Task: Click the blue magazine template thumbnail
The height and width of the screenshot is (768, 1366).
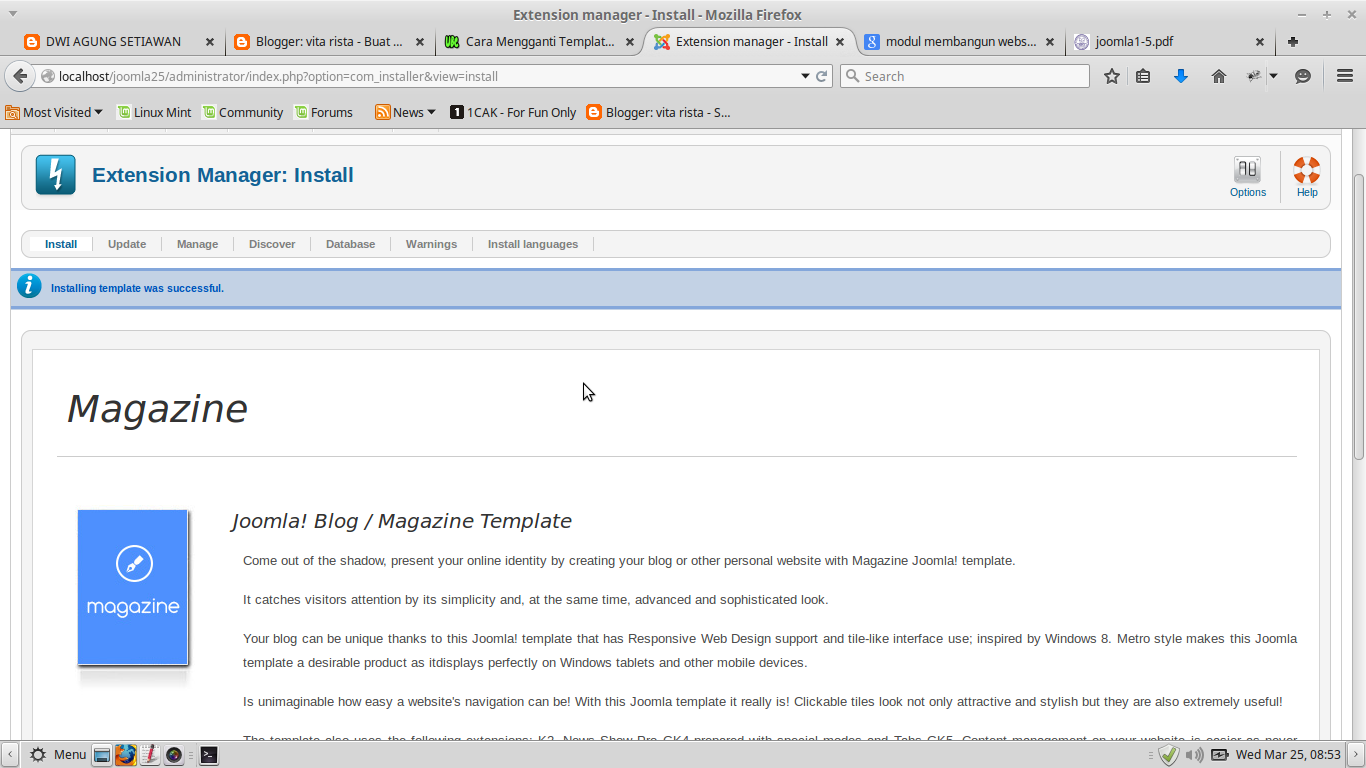Action: click(x=133, y=588)
